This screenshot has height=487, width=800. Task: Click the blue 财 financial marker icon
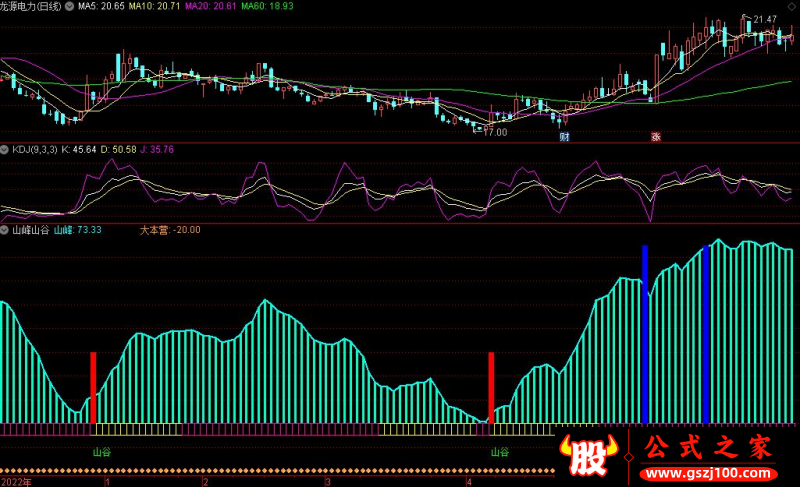click(564, 137)
